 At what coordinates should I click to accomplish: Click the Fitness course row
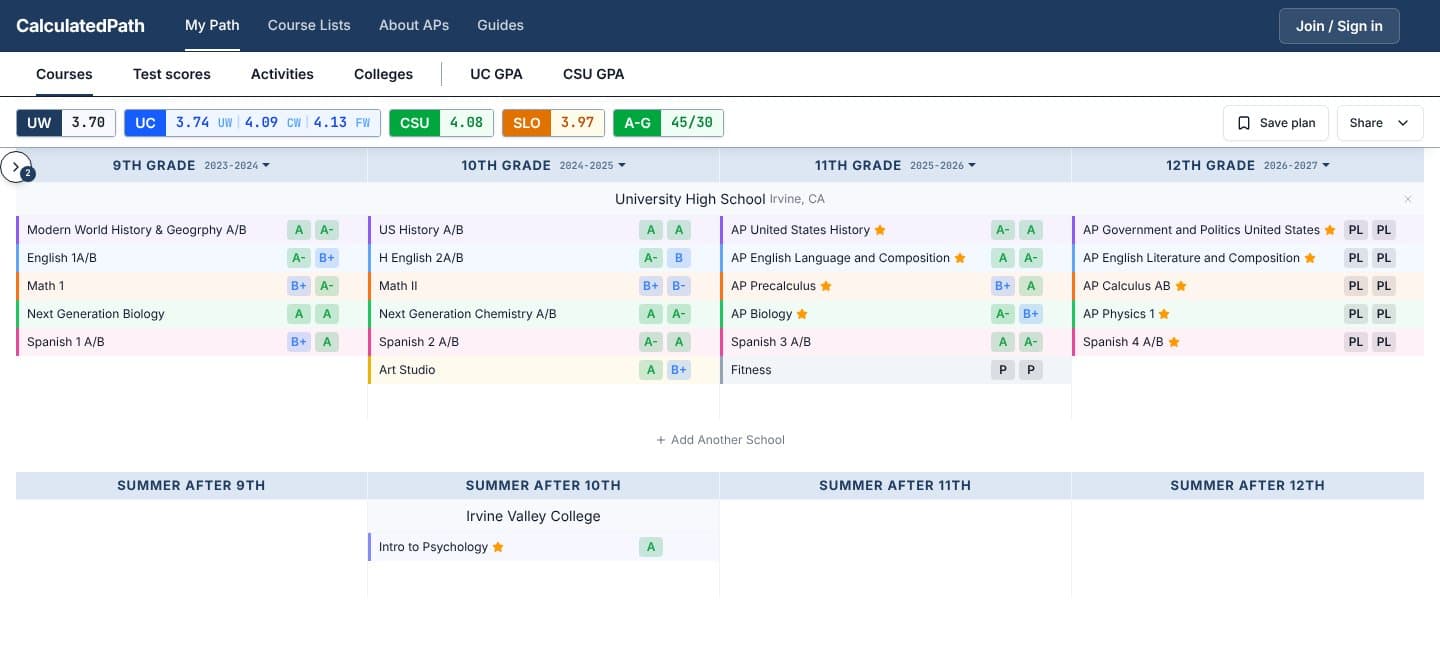[x=895, y=370]
